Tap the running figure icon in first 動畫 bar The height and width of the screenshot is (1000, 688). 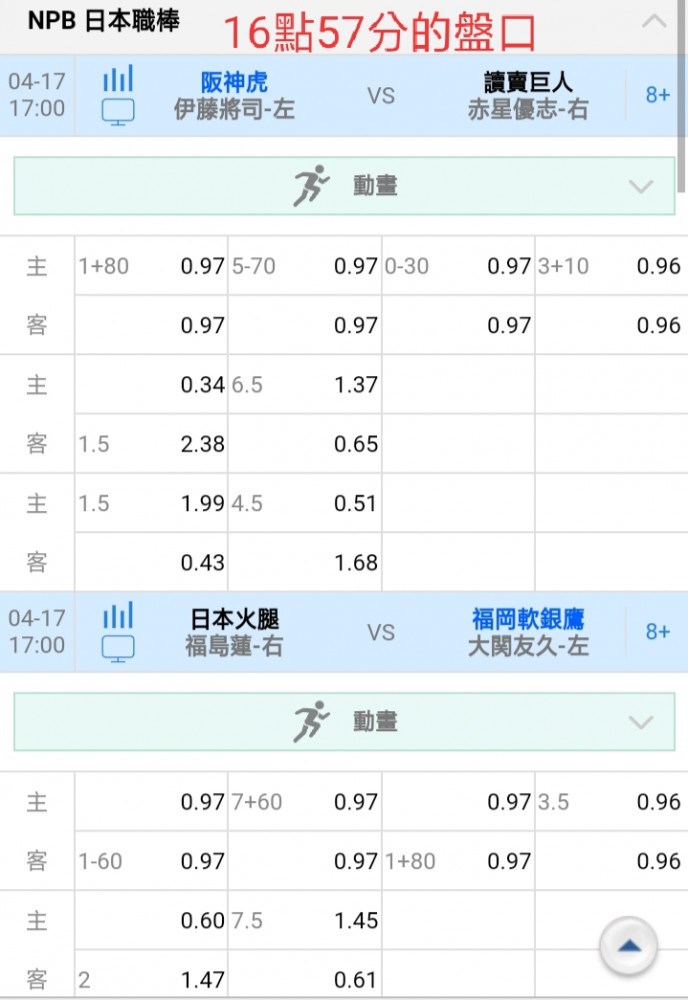pyautogui.click(x=311, y=186)
